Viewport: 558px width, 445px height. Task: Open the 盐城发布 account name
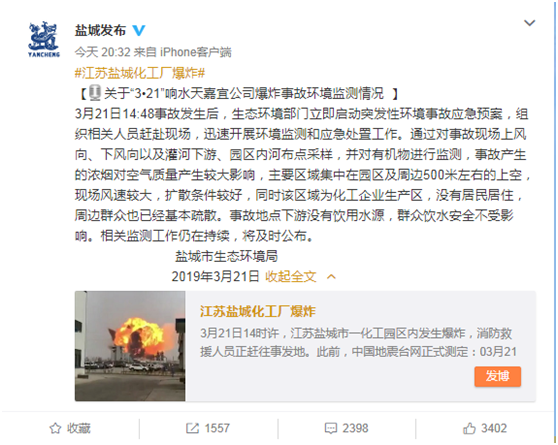pyautogui.click(x=100, y=31)
